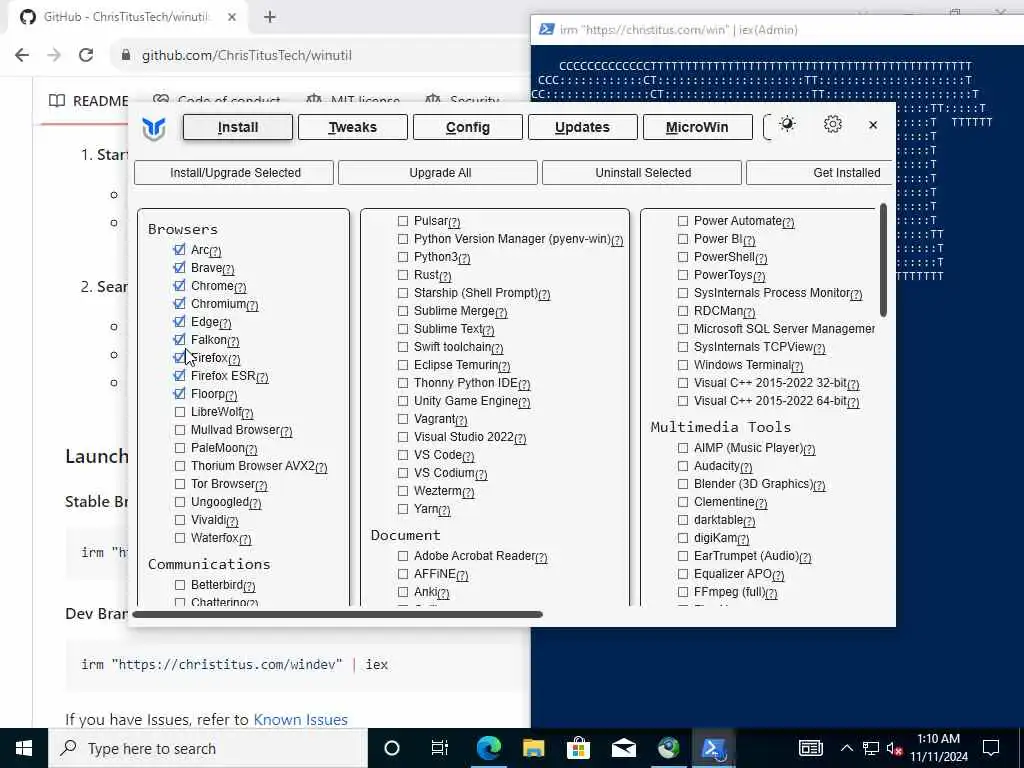Open the Config tab

(x=468, y=127)
